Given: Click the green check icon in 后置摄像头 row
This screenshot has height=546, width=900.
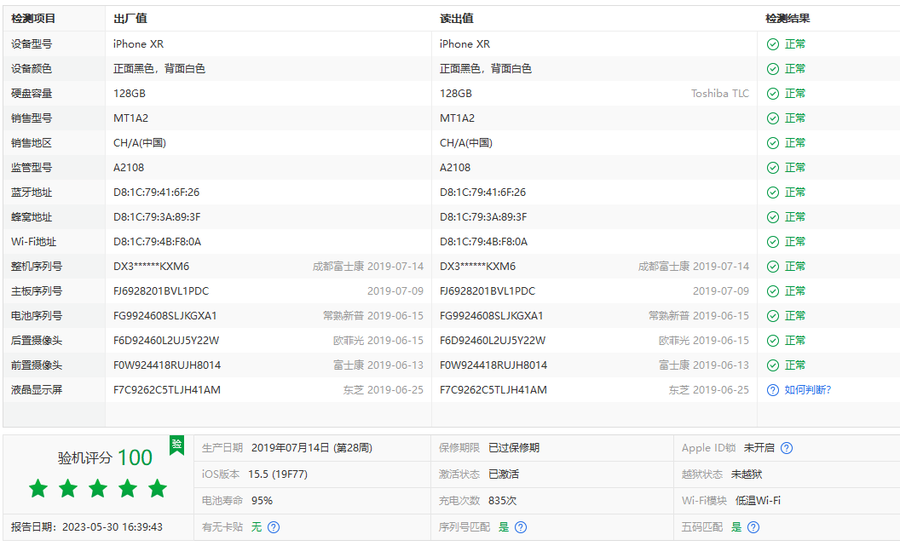Looking at the screenshot, I should coord(773,340).
